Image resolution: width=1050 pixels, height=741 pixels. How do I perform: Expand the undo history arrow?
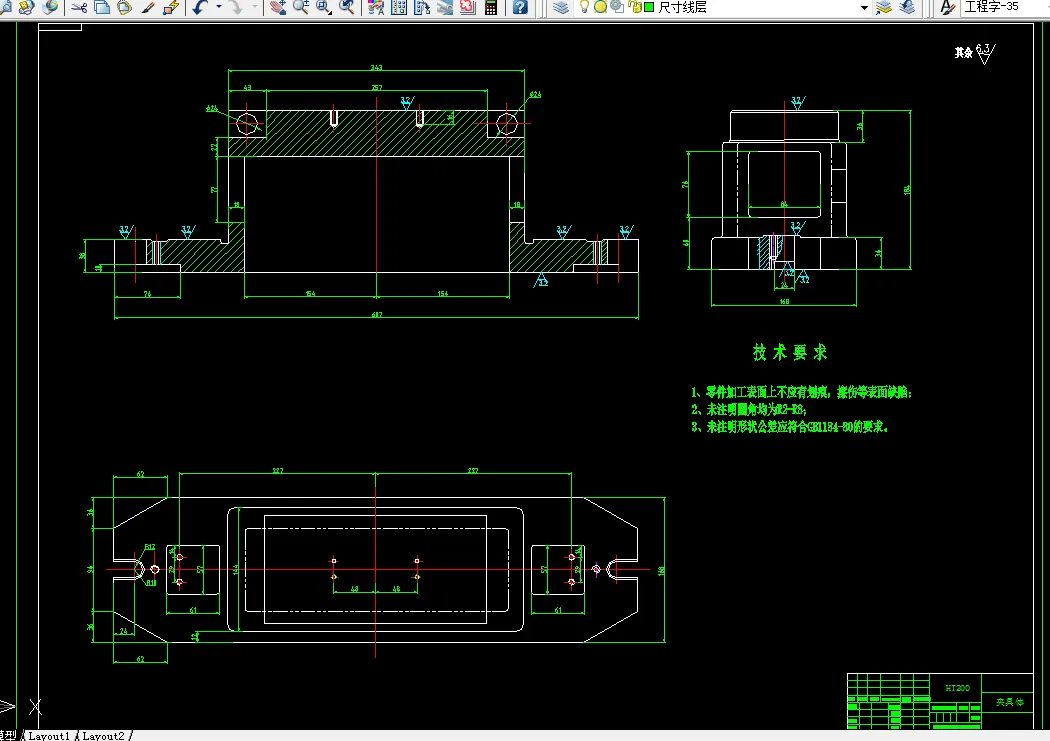click(218, 7)
